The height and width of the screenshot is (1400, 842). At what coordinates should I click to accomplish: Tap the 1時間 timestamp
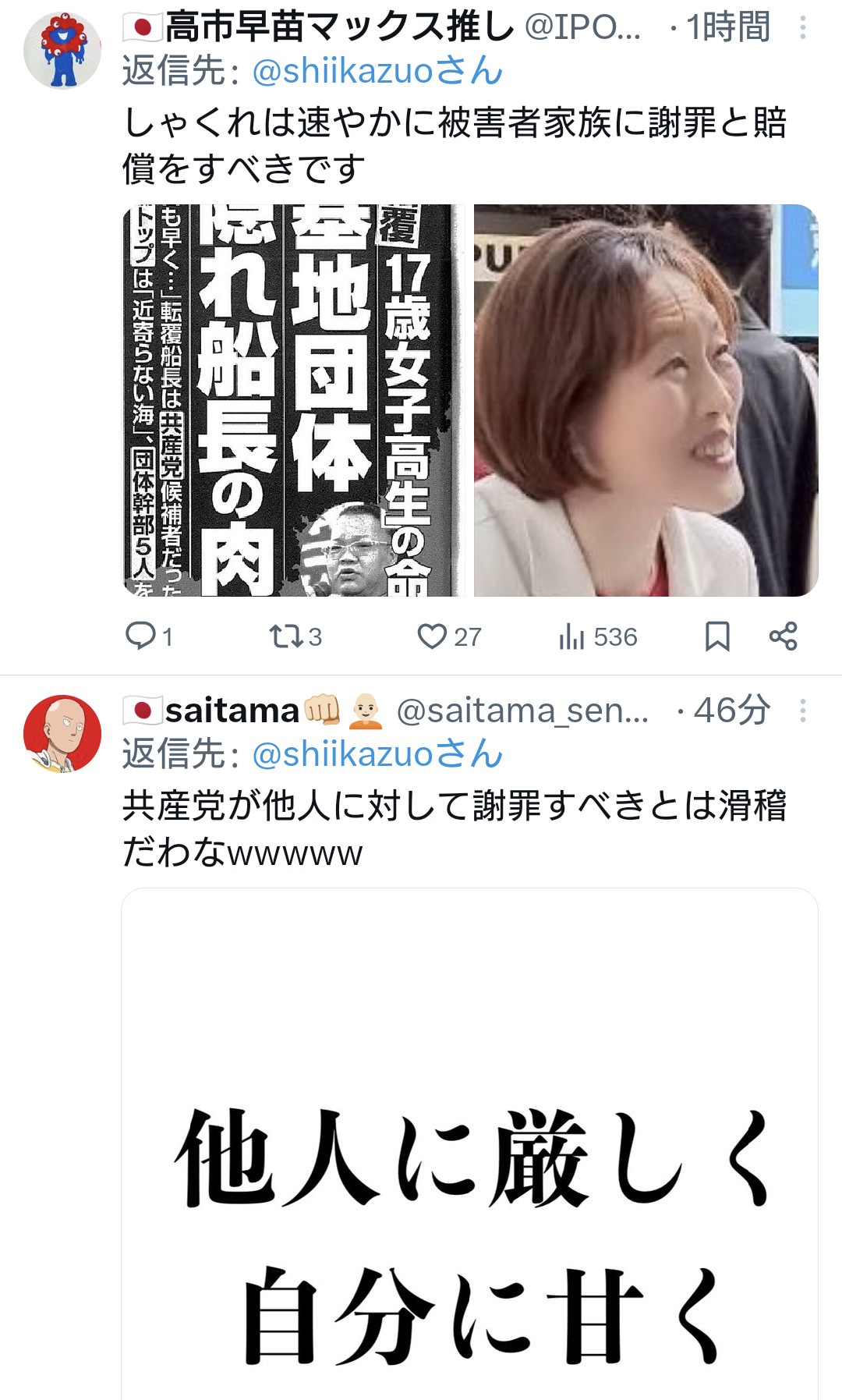(728, 27)
